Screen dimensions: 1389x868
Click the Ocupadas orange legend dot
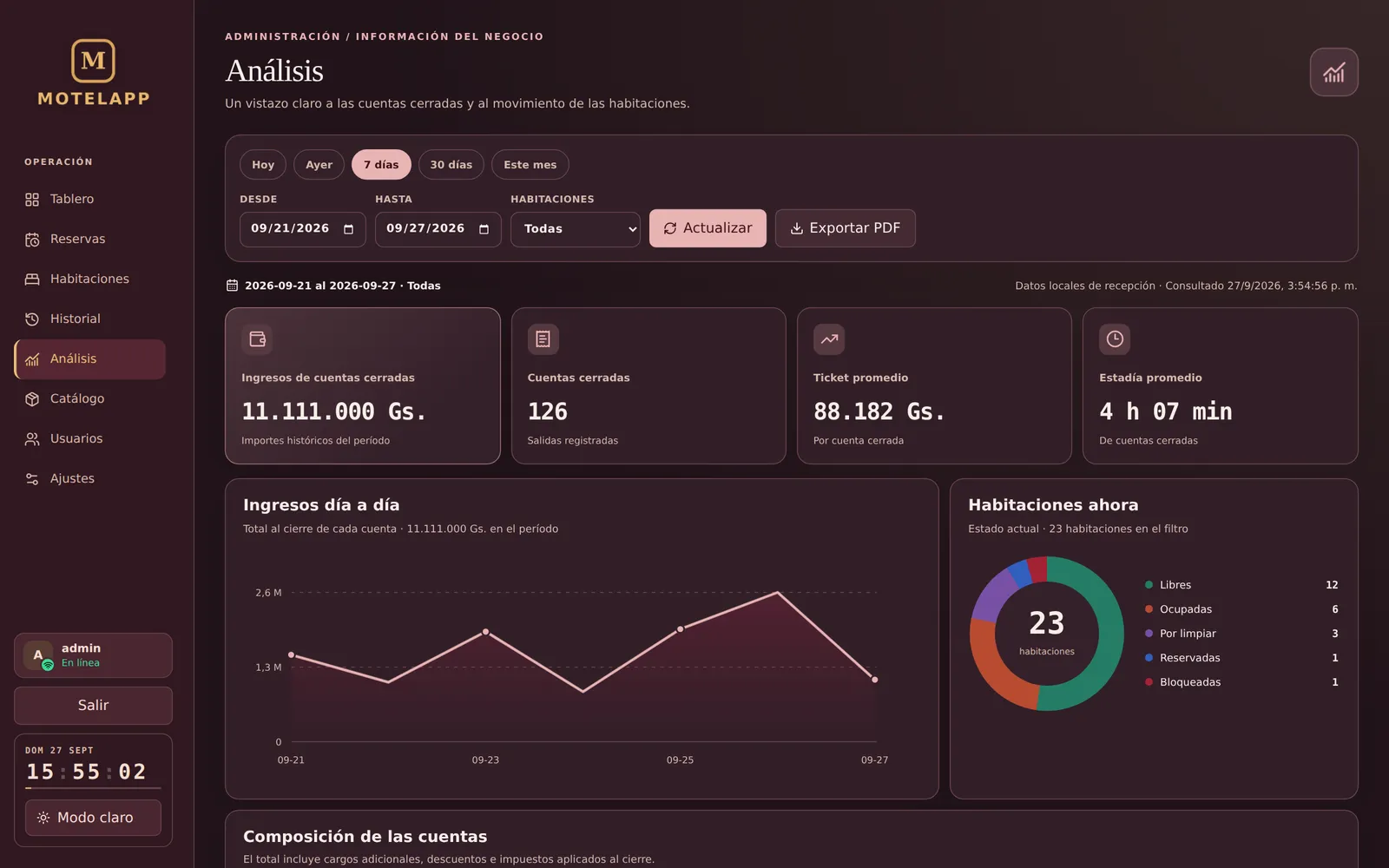[1149, 609]
